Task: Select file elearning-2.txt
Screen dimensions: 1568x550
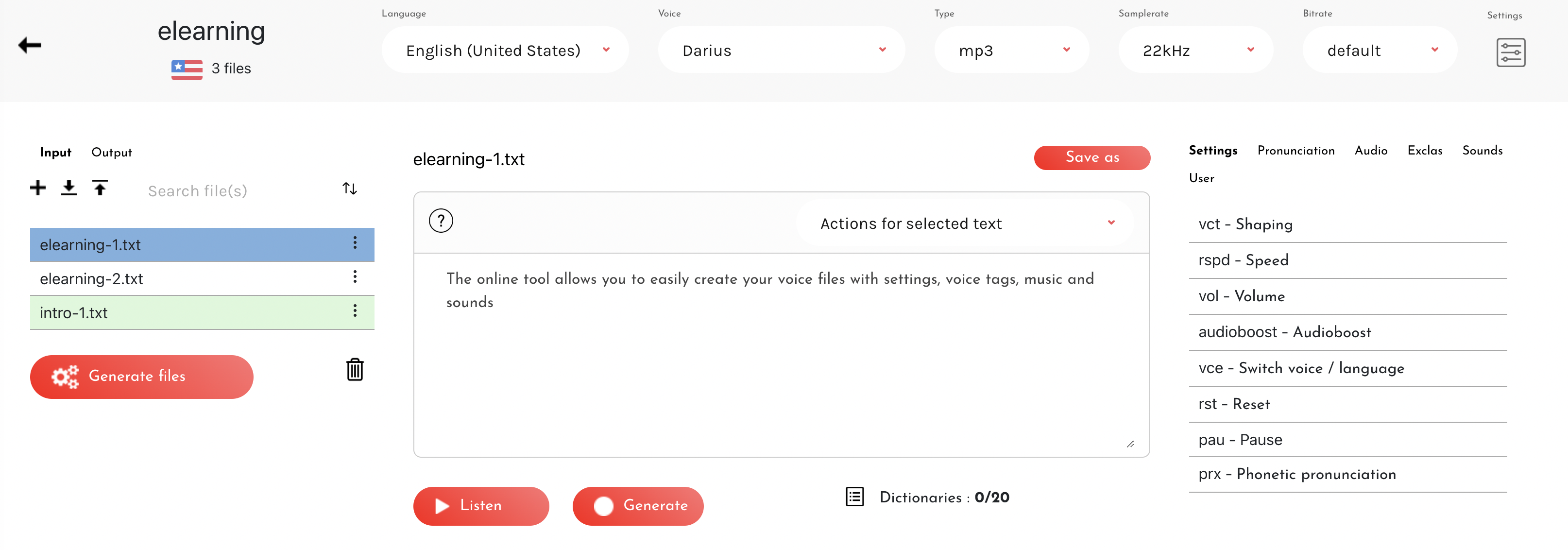Action: pyautogui.click(x=202, y=278)
